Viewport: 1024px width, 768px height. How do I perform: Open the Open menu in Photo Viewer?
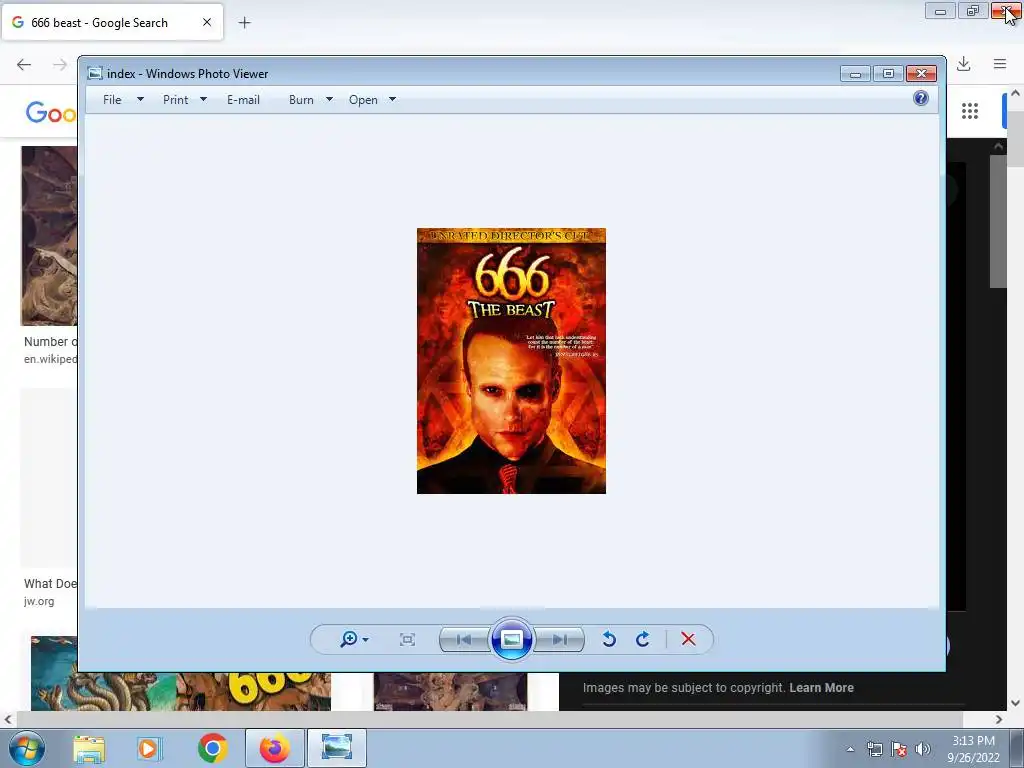tap(363, 100)
